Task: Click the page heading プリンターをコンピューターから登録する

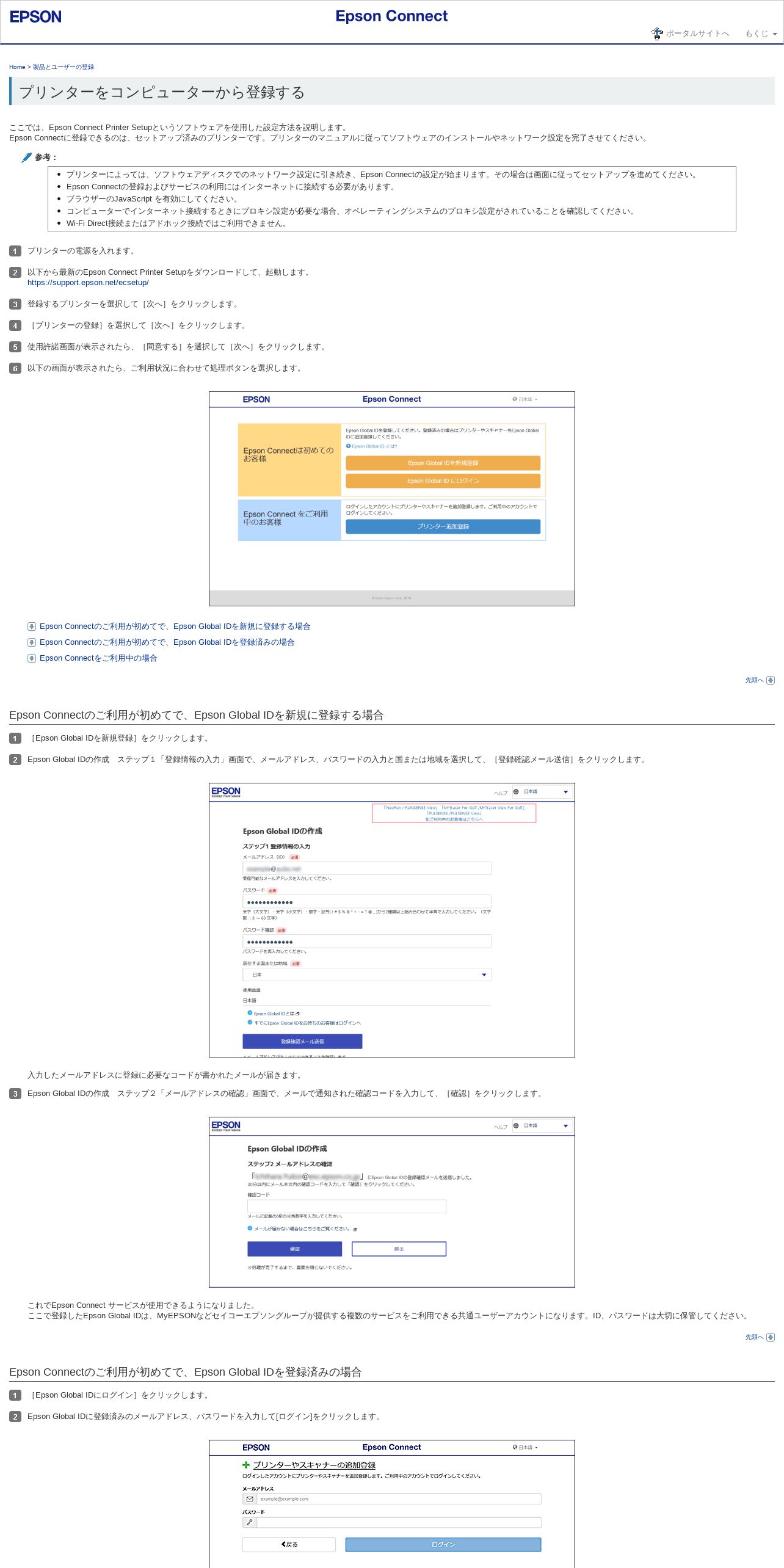Action: click(x=162, y=92)
